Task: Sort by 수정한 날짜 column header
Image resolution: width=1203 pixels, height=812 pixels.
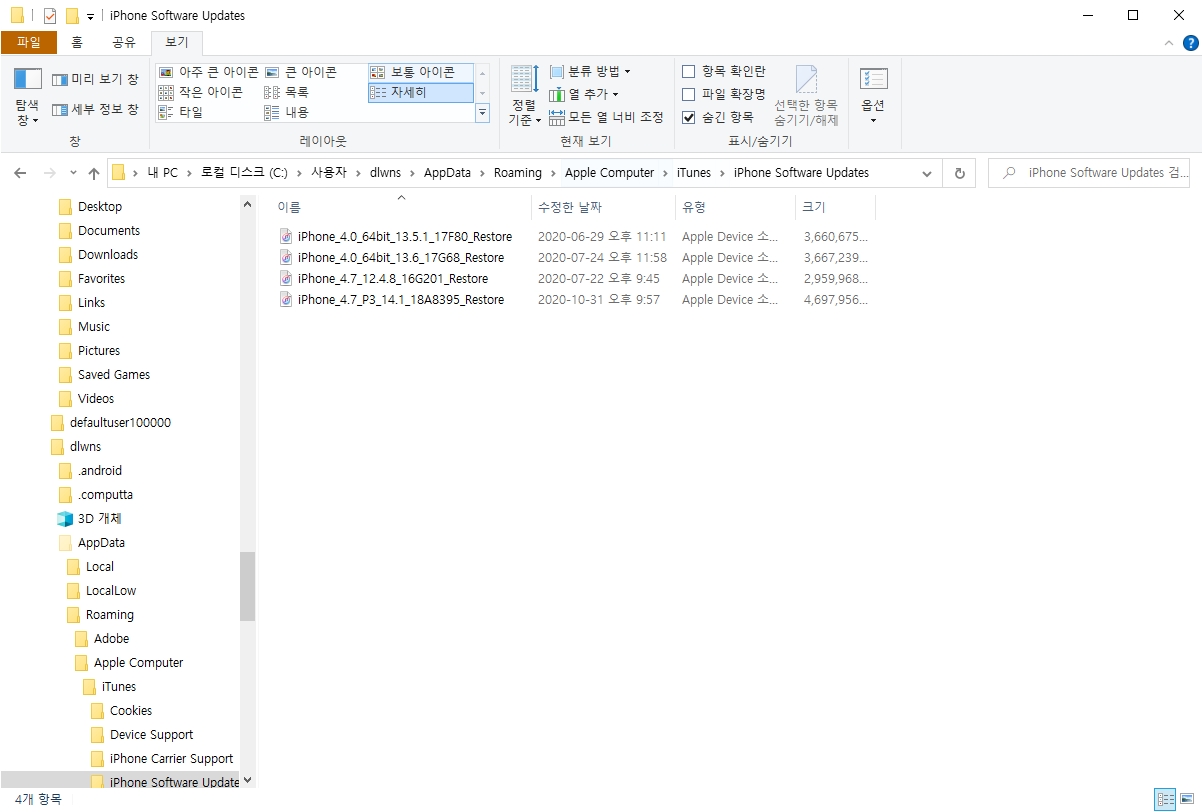Action: [x=604, y=208]
